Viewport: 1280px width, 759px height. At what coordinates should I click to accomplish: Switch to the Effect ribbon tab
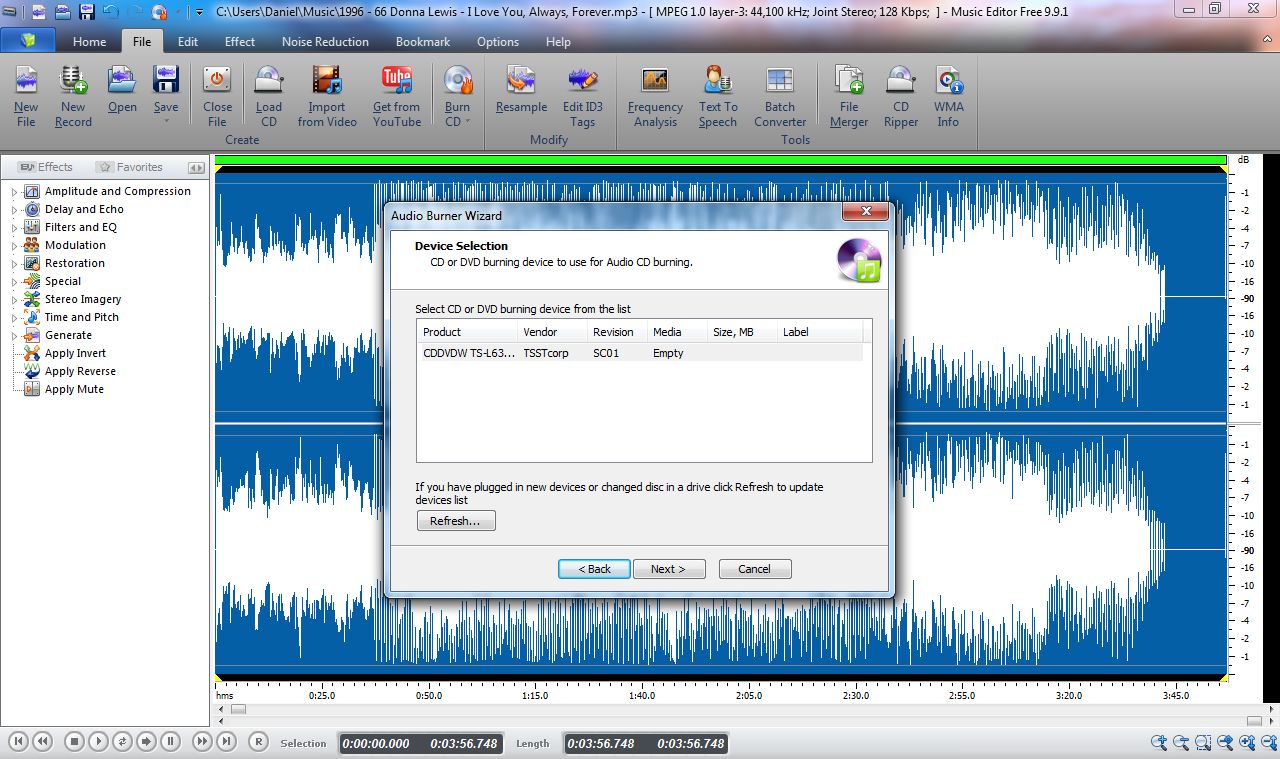(240, 42)
